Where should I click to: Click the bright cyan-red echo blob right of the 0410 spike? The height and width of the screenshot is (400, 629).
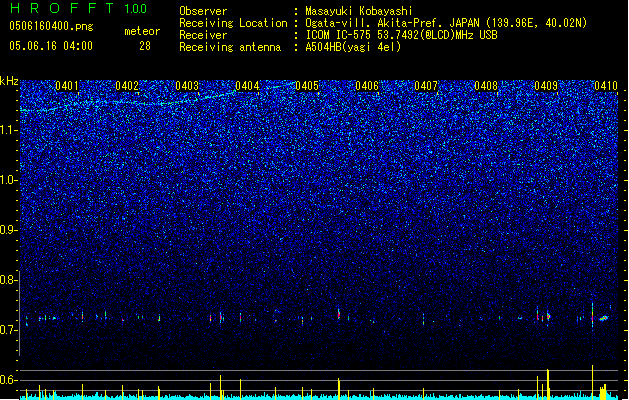(604, 319)
